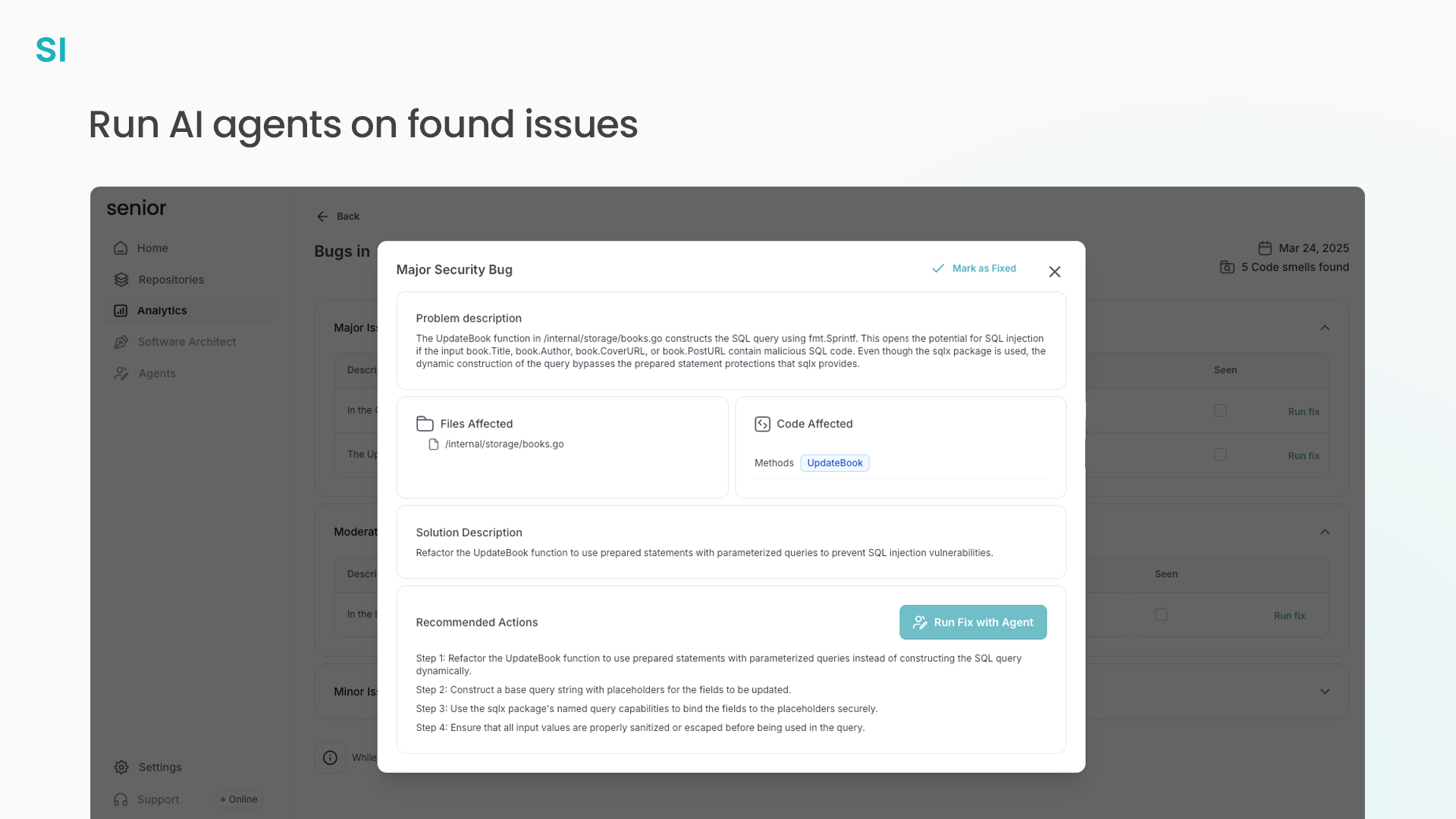Click the Software Architect pen icon
The height and width of the screenshot is (819, 1456).
[121, 342]
